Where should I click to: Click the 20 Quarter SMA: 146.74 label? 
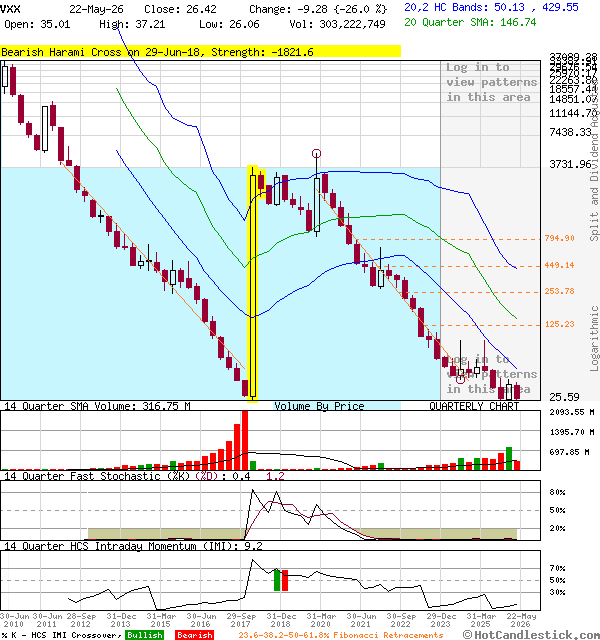(470, 22)
